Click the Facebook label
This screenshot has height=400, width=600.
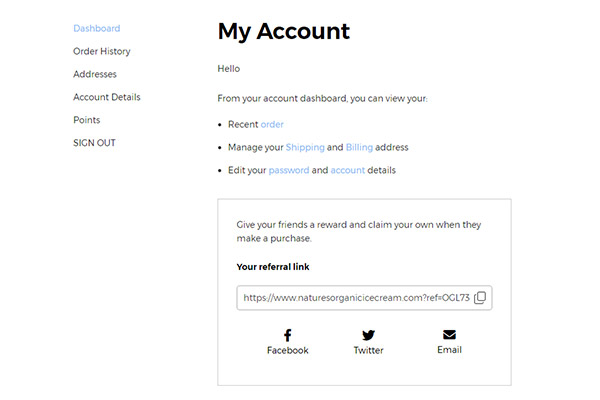[287, 350]
